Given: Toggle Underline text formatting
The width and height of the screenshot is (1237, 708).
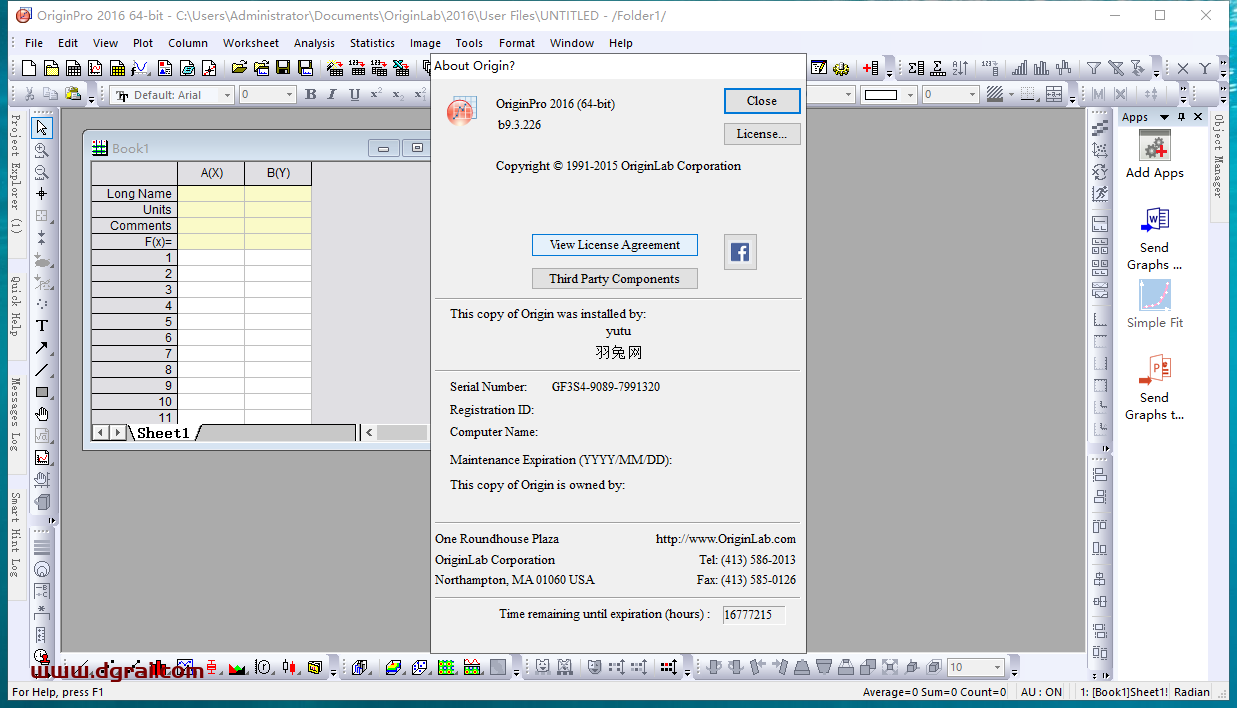Looking at the screenshot, I should coord(354,95).
